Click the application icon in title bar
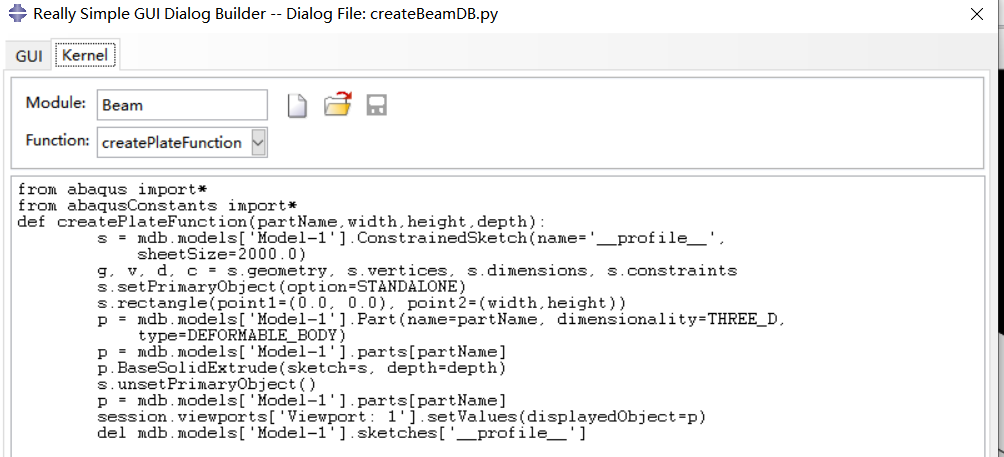Viewport: 1004px width, 457px height. [x=15, y=14]
